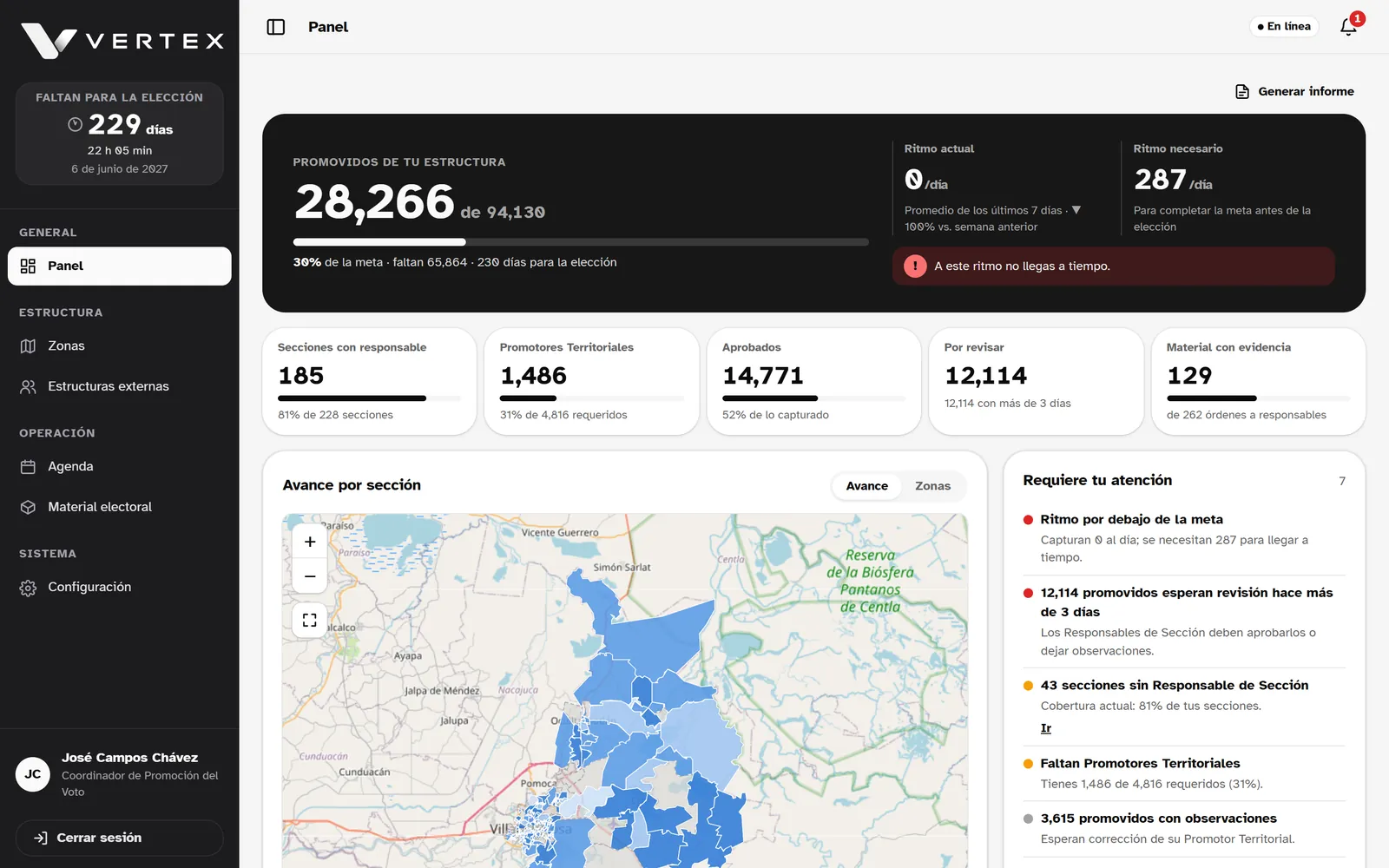Viewport: 1389px width, 868px height.
Task: Open the Material con evidencia card
Action: click(1258, 382)
